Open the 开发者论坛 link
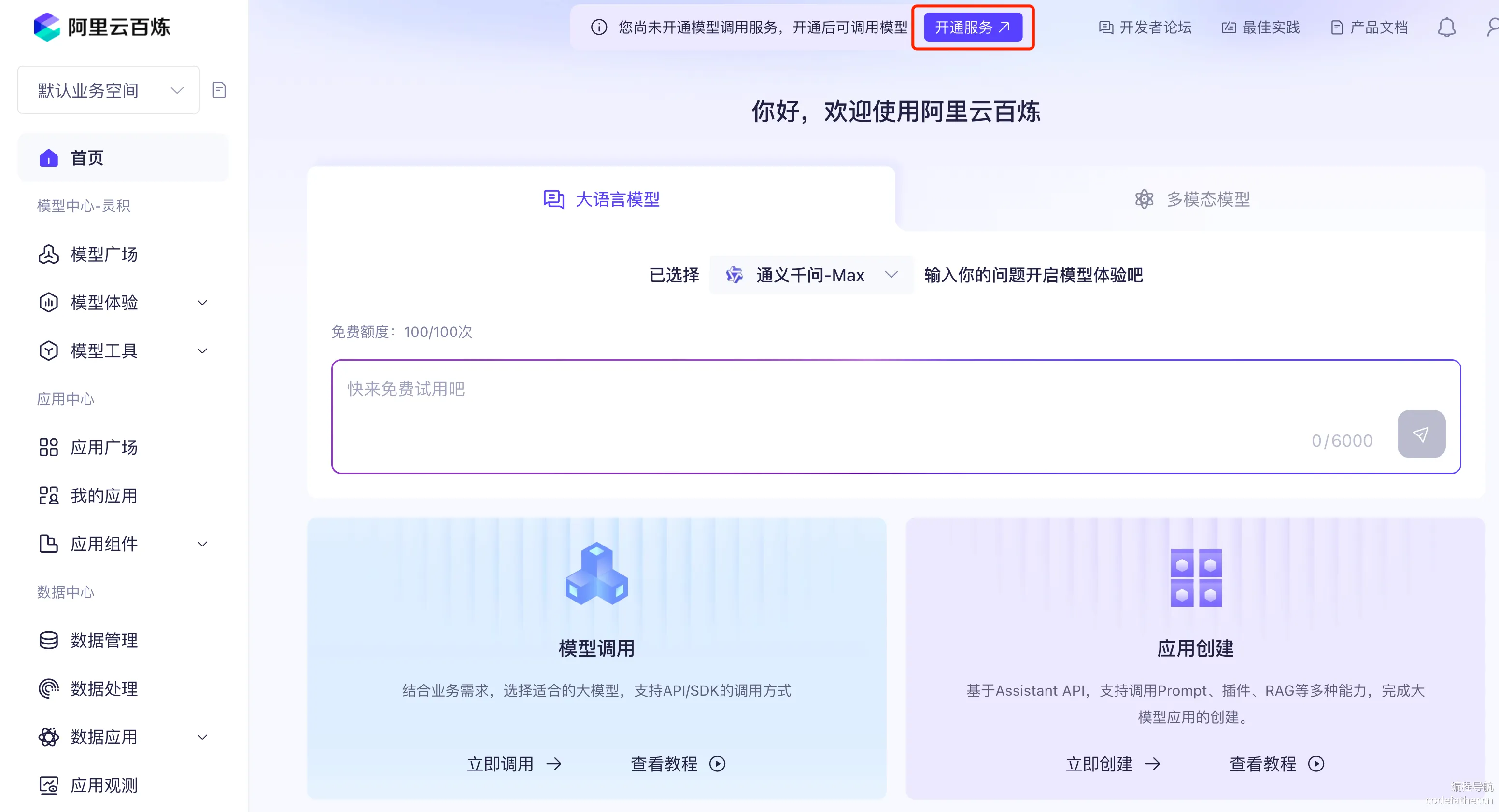The height and width of the screenshot is (812, 1499). coord(1145,28)
